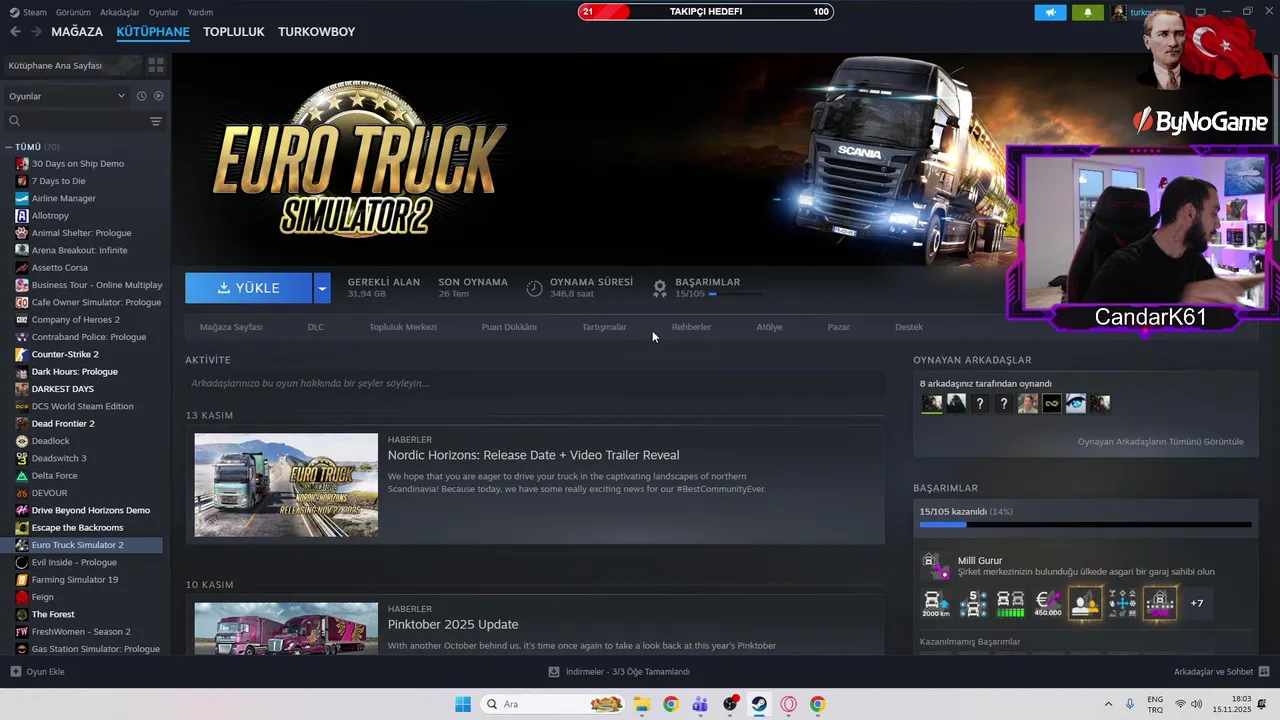Show hidden system tray icons
This screenshot has height=720, width=1280.
(x=1108, y=704)
